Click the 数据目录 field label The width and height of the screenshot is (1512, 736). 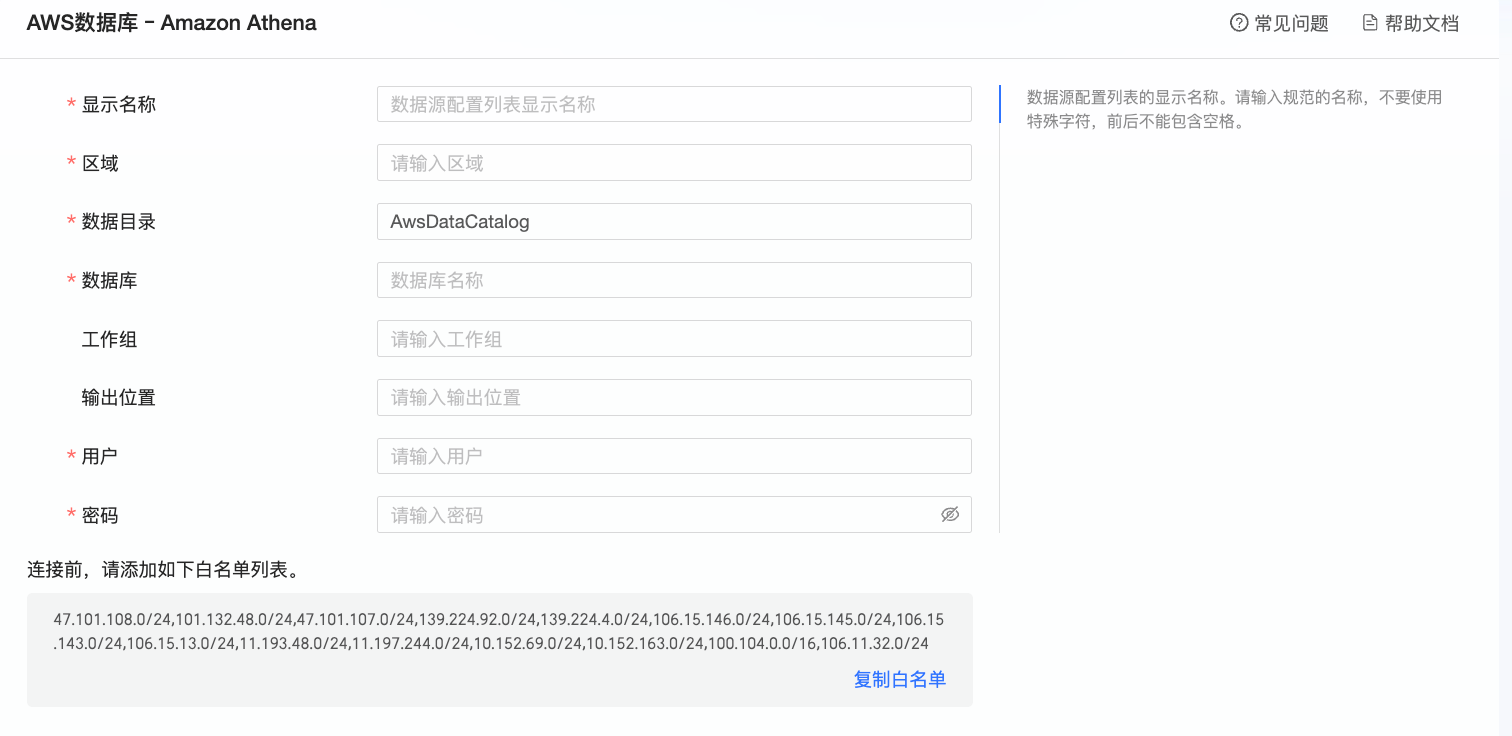tap(118, 222)
